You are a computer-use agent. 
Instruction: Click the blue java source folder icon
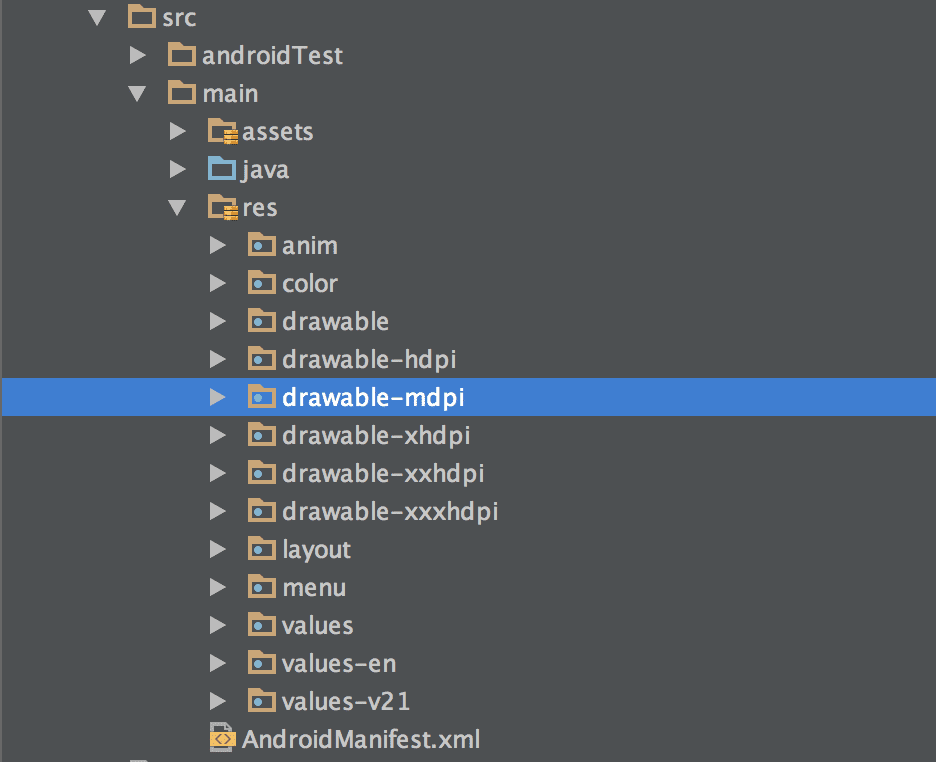222,169
